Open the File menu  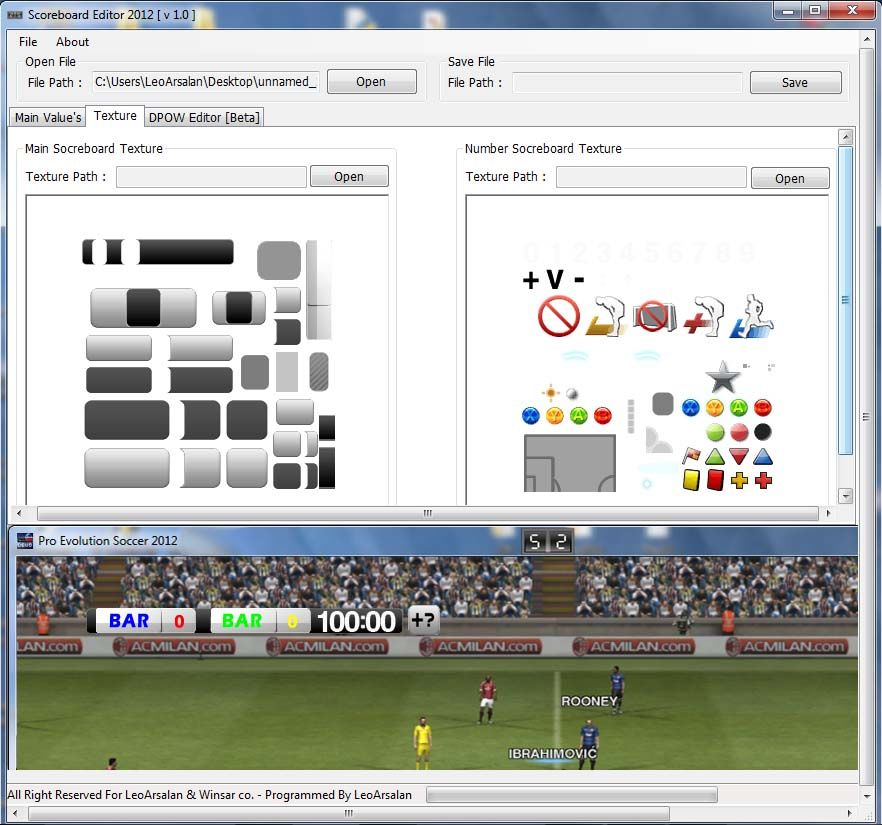[x=28, y=42]
